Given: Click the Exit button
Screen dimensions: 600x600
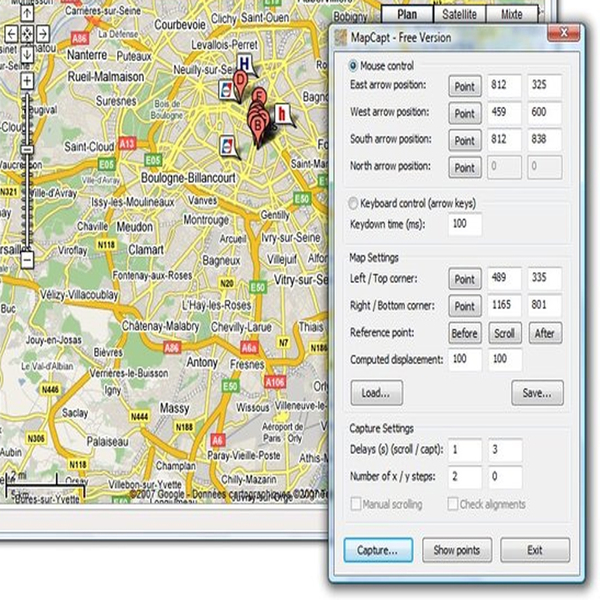Looking at the screenshot, I should 535,550.
